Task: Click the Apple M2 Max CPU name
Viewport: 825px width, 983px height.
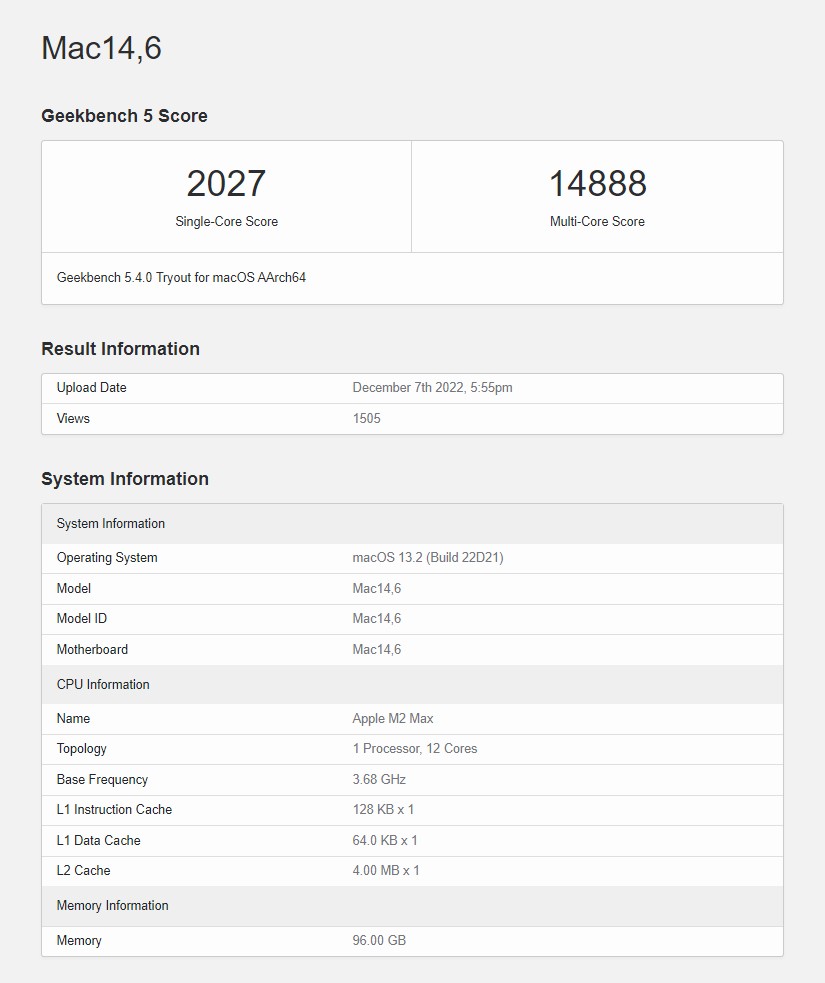Action: click(x=392, y=719)
